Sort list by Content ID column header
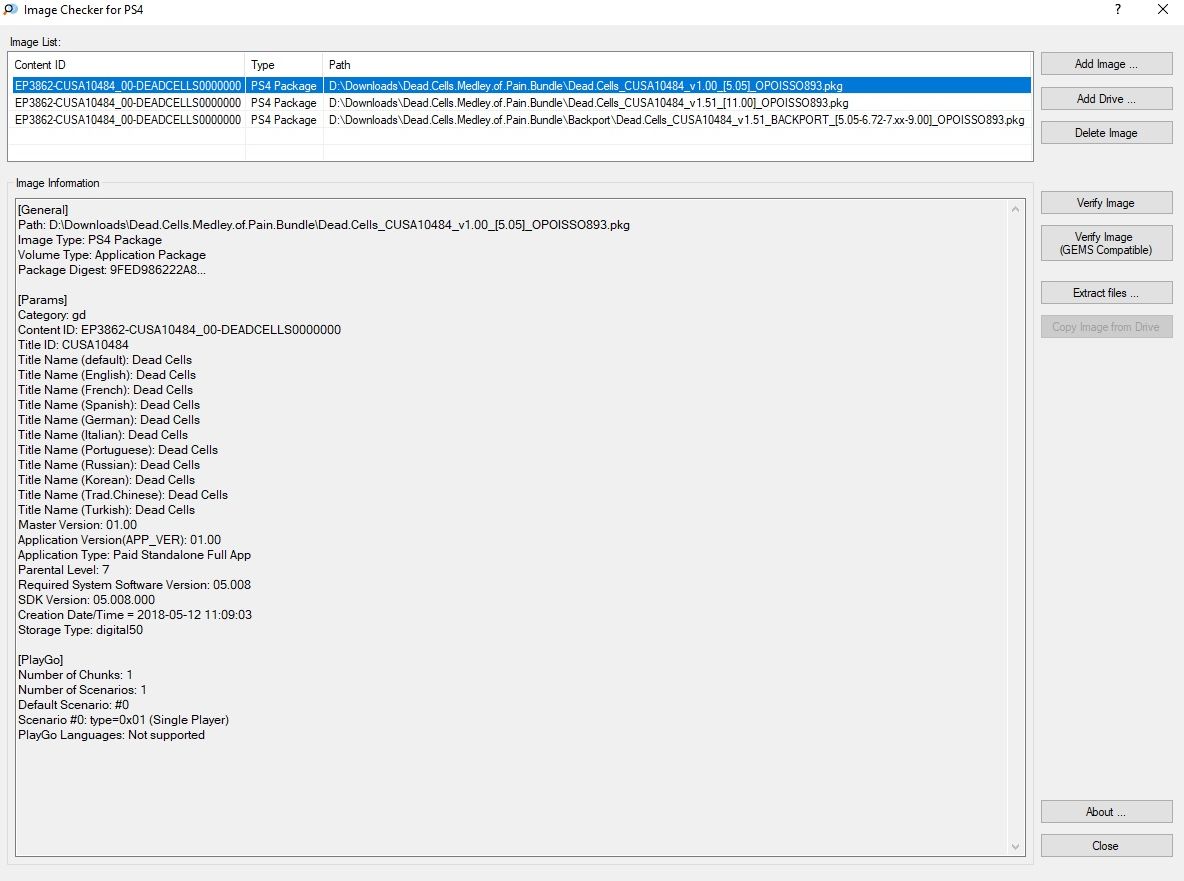Viewport: 1184px width, 881px height. (x=127, y=65)
